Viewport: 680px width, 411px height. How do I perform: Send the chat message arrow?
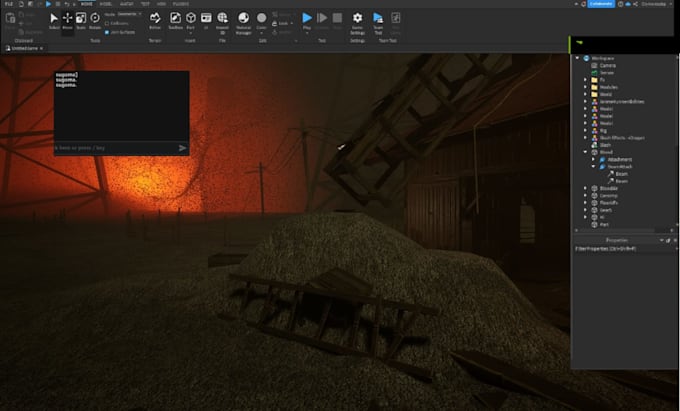click(x=183, y=148)
